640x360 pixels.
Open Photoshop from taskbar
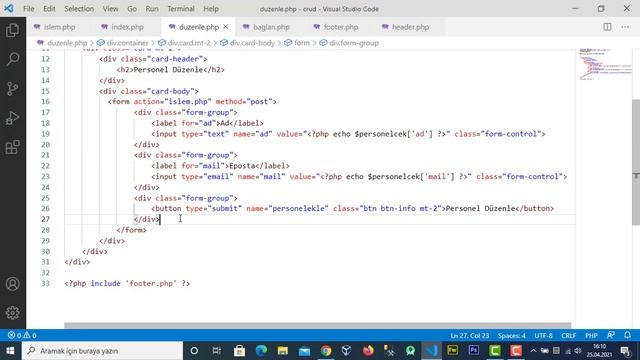pyautogui.click(x=474, y=351)
